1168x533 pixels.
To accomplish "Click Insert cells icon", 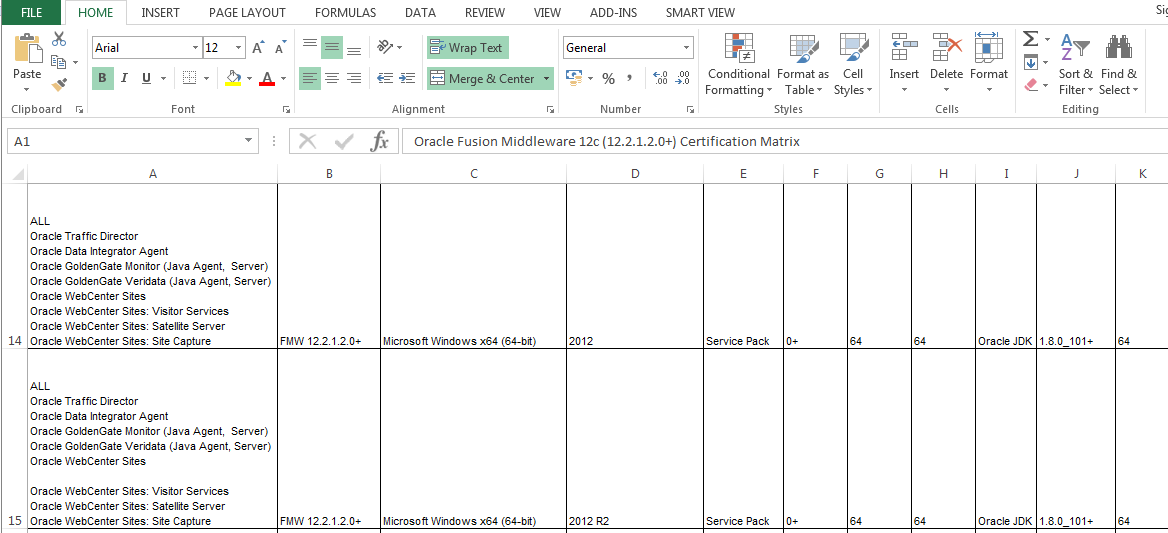I will click(x=904, y=48).
